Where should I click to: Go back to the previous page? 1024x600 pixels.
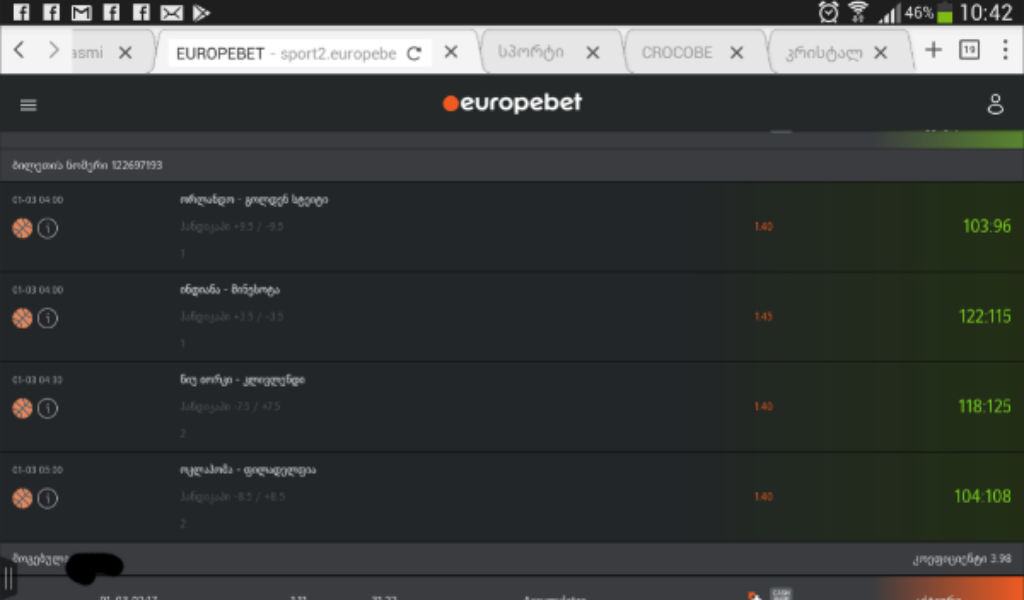(19, 50)
